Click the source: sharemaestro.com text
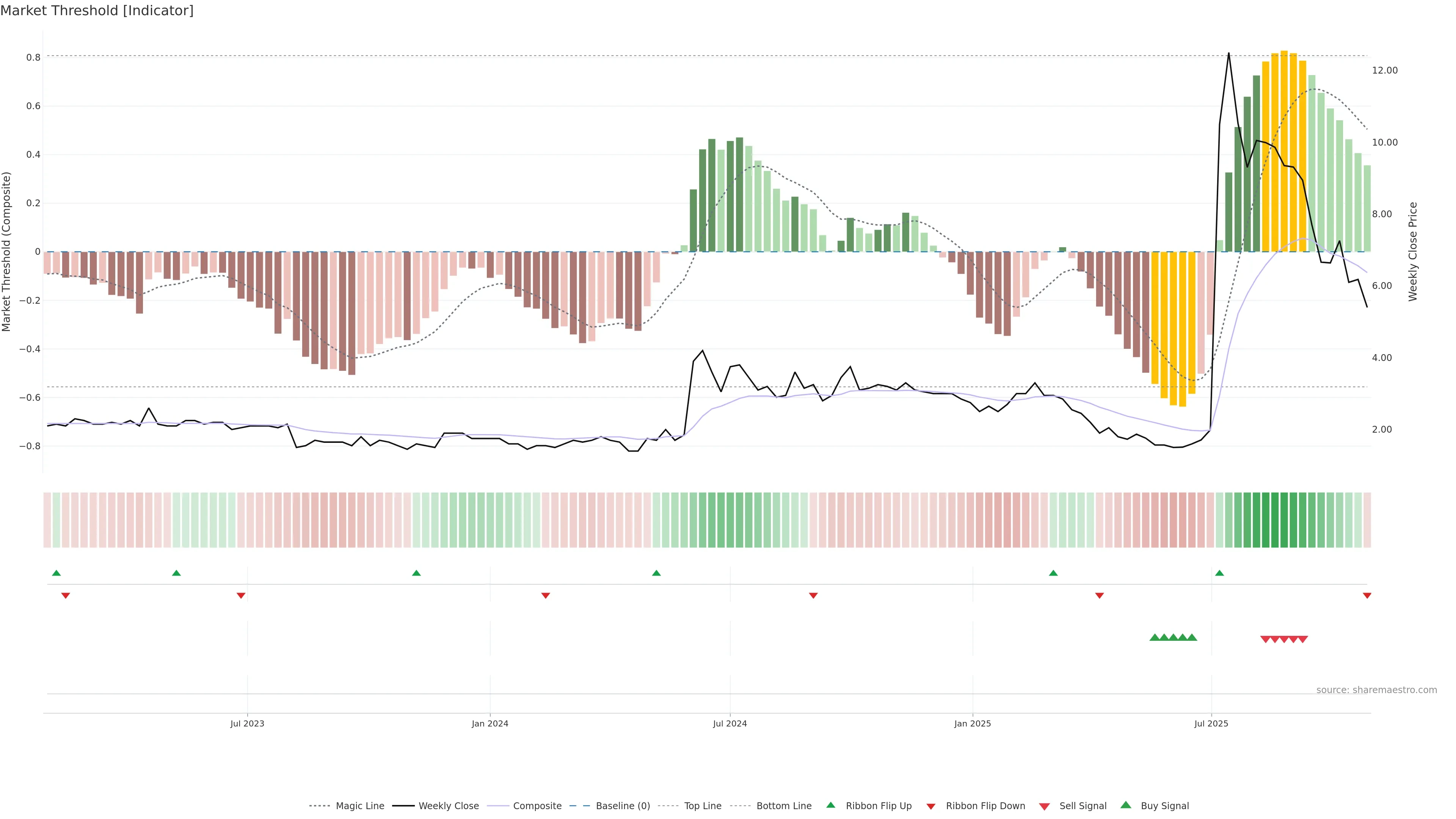Image resolution: width=1456 pixels, height=819 pixels. pos(1376,690)
